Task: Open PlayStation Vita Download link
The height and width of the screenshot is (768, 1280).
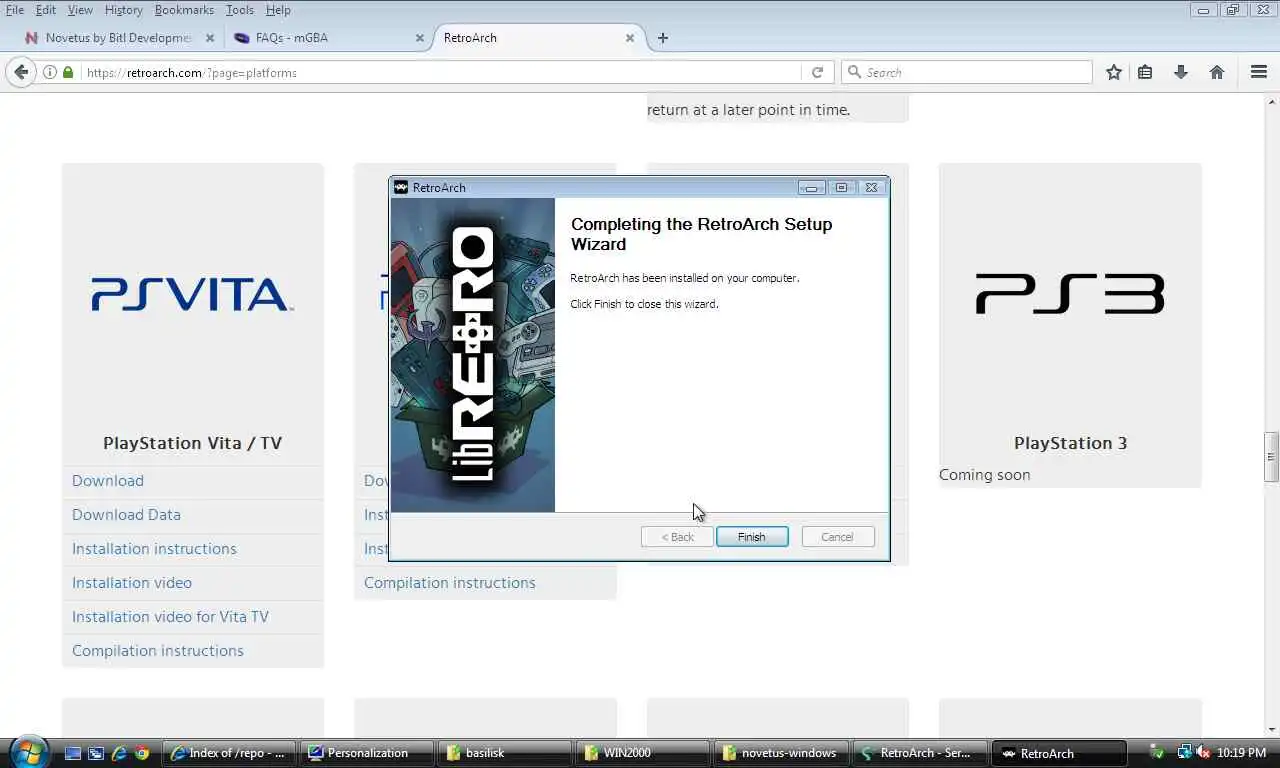Action: coord(108,481)
